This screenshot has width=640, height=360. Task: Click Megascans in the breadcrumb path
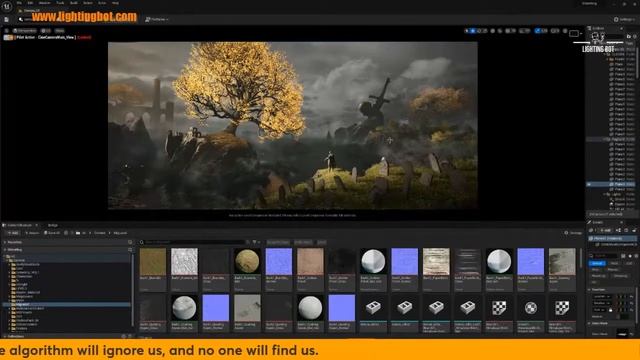(120, 233)
